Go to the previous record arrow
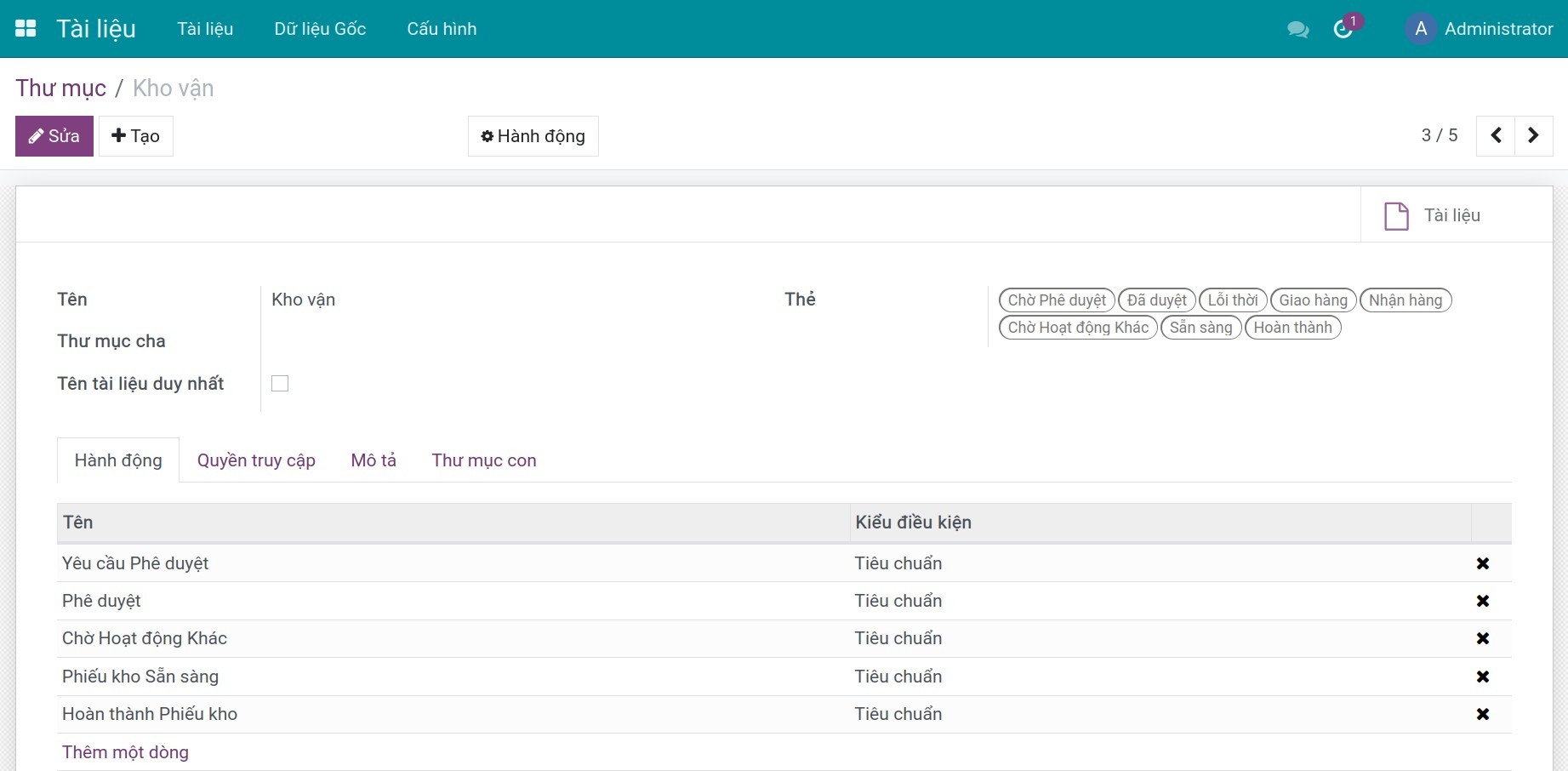Image resolution: width=1568 pixels, height=771 pixels. click(x=1496, y=136)
